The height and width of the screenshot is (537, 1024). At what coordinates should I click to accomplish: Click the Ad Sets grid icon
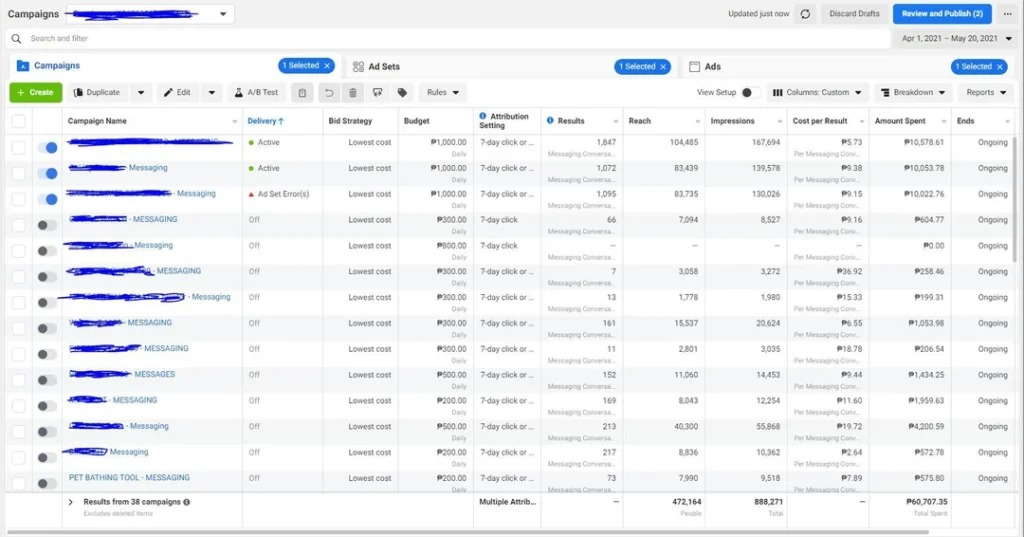[x=358, y=67]
